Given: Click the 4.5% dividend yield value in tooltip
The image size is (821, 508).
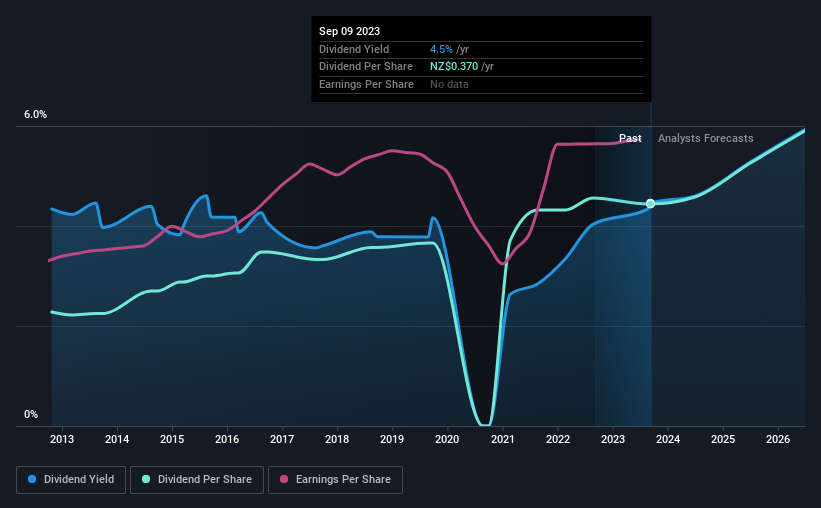Looking at the screenshot, I should coord(441,49).
